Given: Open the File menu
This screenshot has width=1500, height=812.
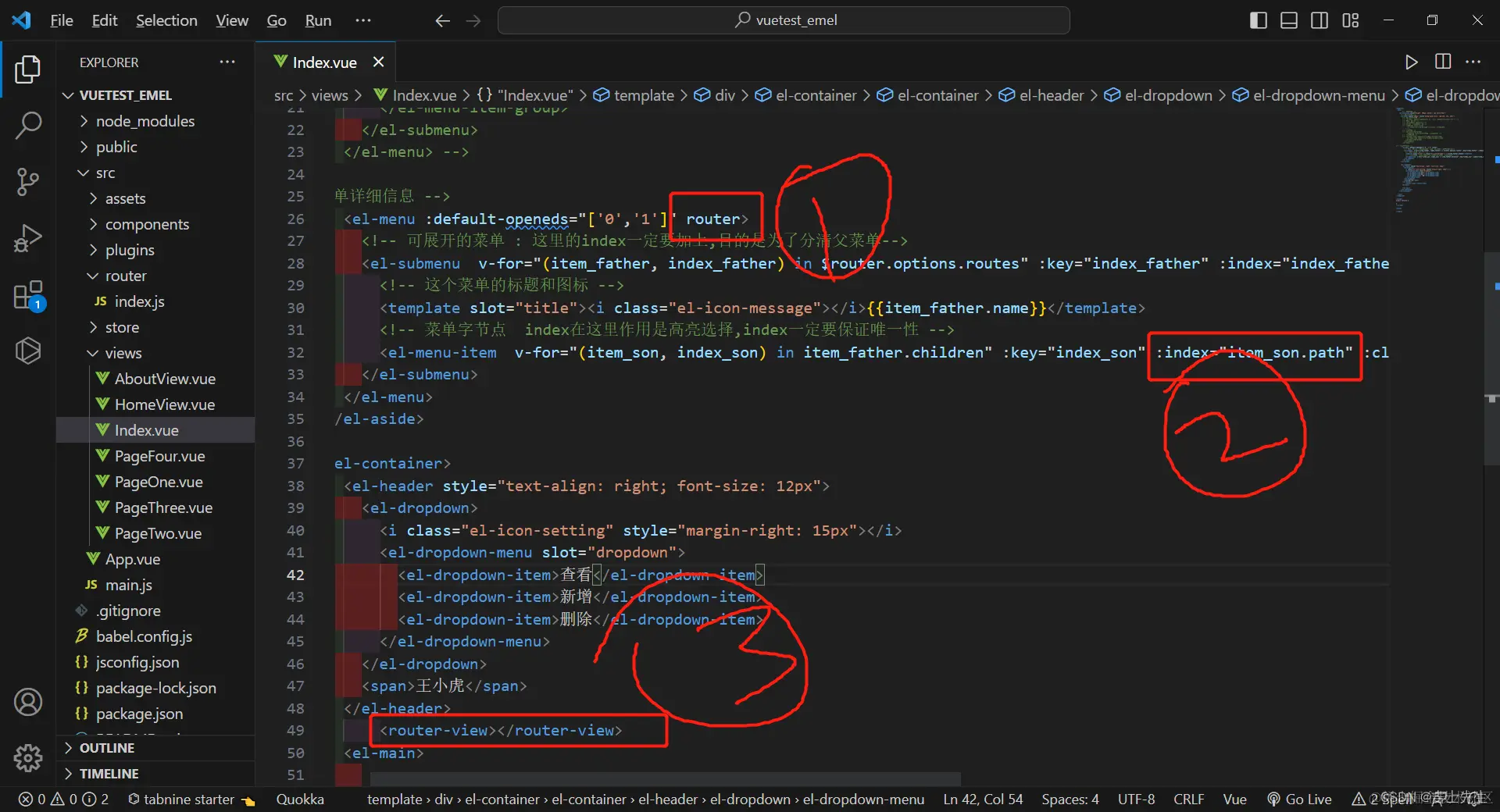Looking at the screenshot, I should coord(62,20).
